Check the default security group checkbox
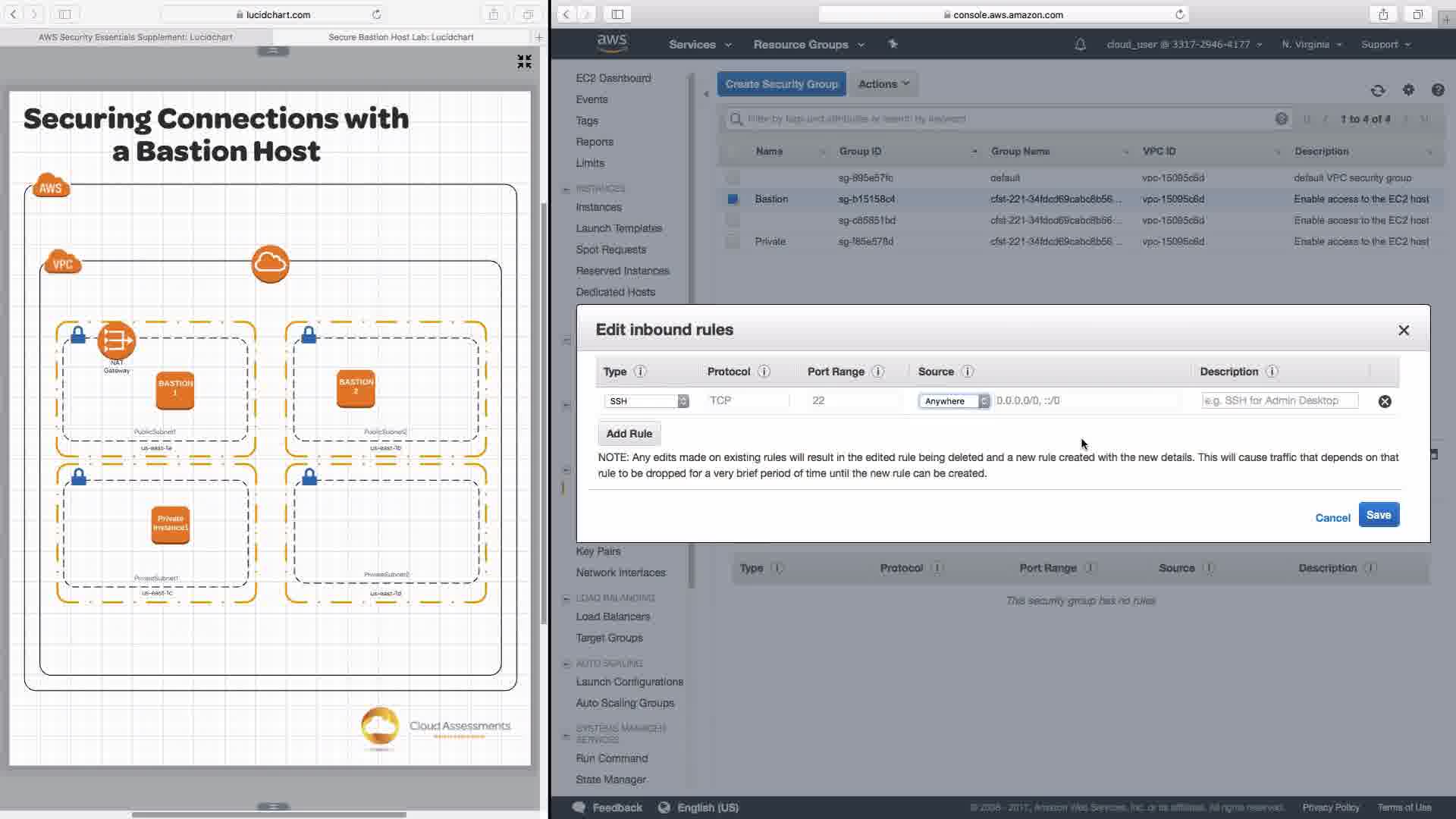 (733, 178)
